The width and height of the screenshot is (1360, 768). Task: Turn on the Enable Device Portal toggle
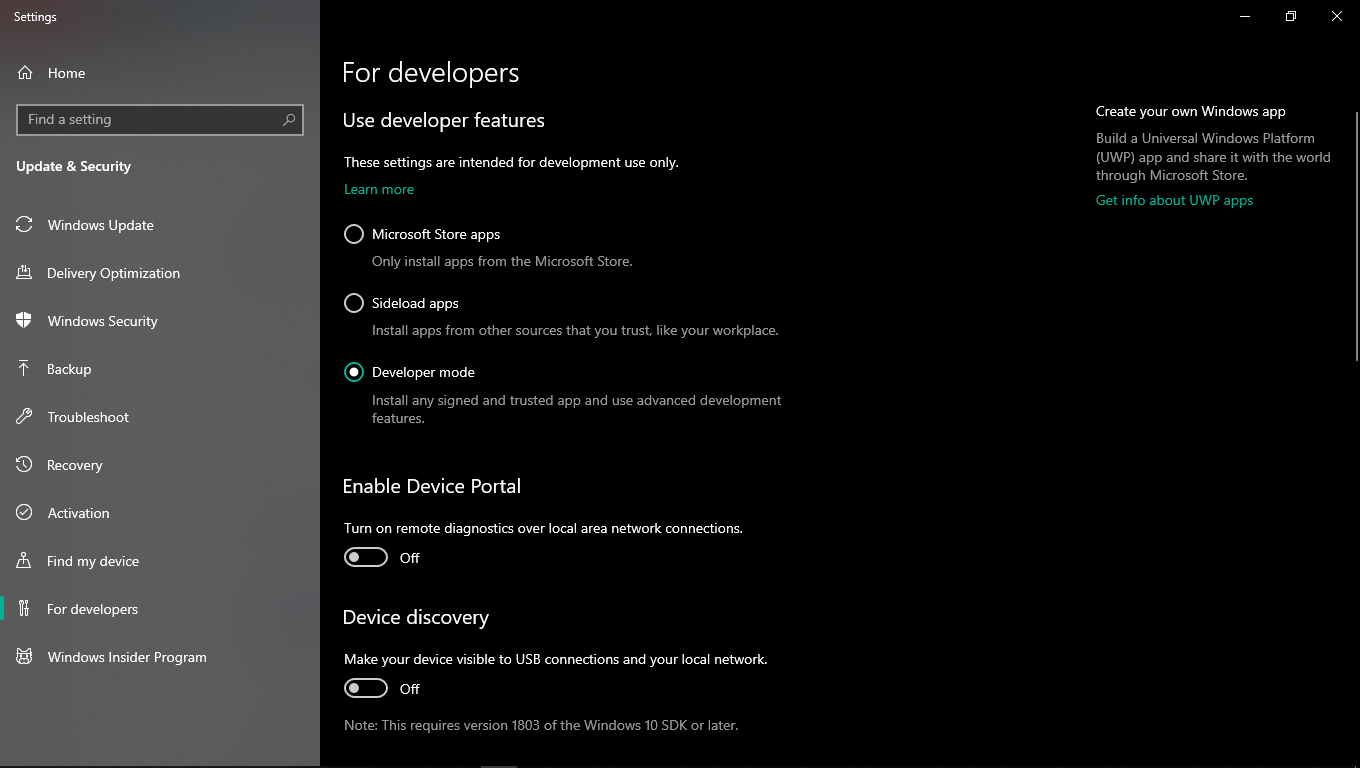[x=366, y=557]
